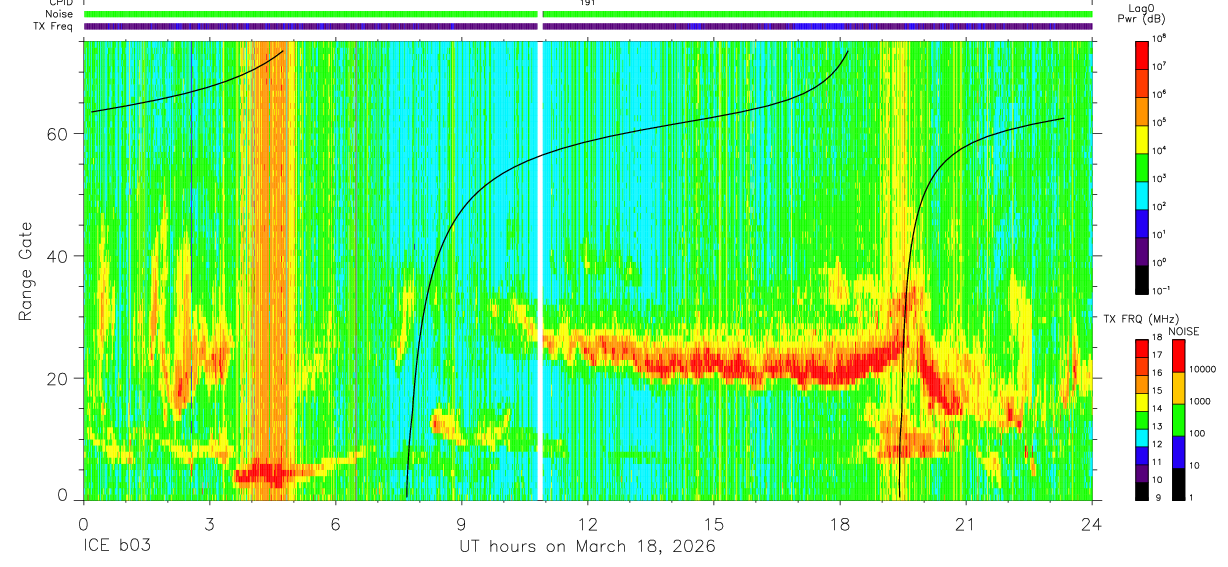The width and height of the screenshot is (1228, 567).
Task: Click the 'Range Gate' y-axis label
Action: pyautogui.click(x=25, y=271)
